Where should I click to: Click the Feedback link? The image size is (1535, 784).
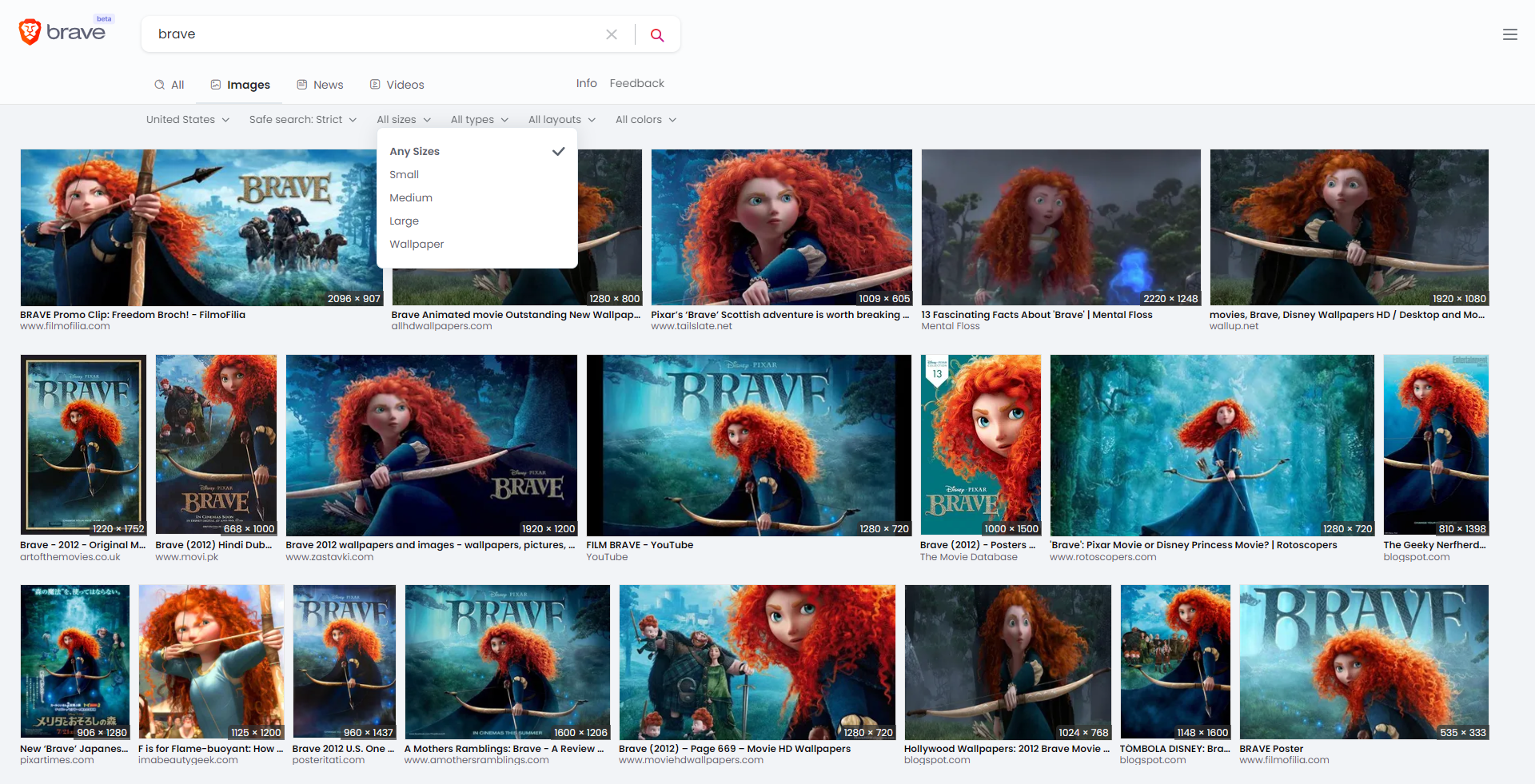point(636,83)
